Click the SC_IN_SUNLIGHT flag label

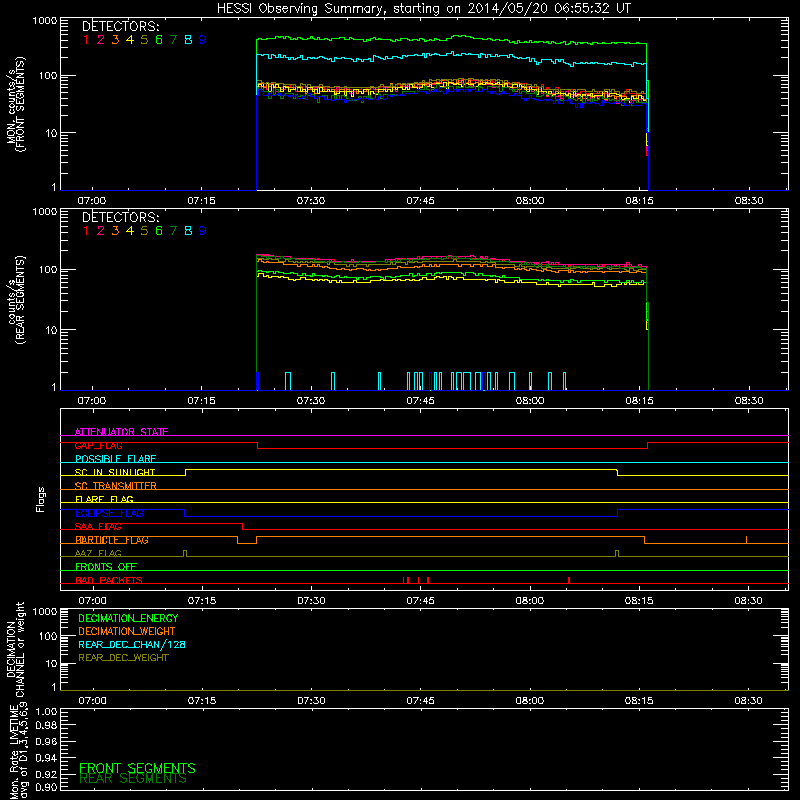[x=115, y=472]
